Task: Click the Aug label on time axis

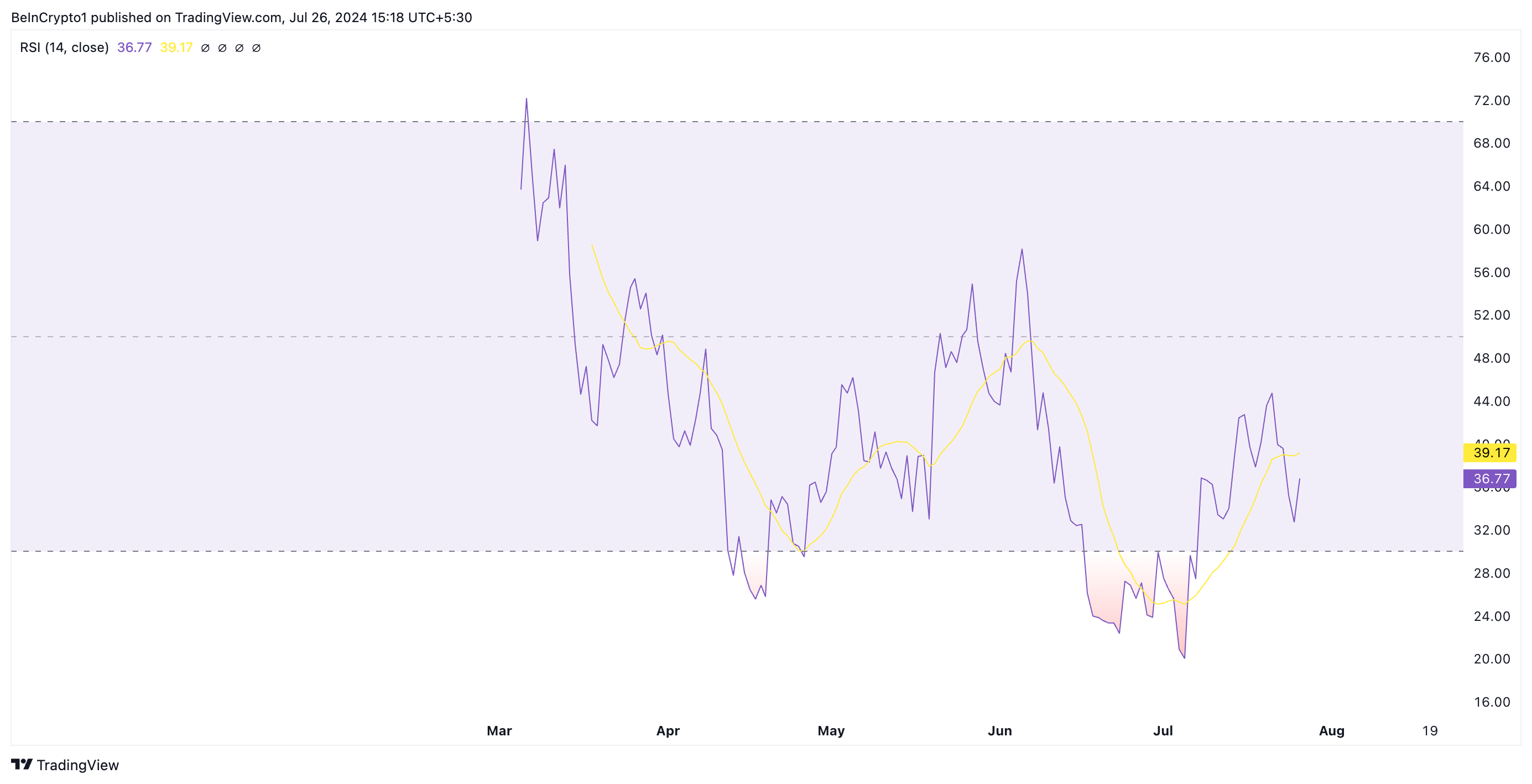Action: pos(1332,730)
